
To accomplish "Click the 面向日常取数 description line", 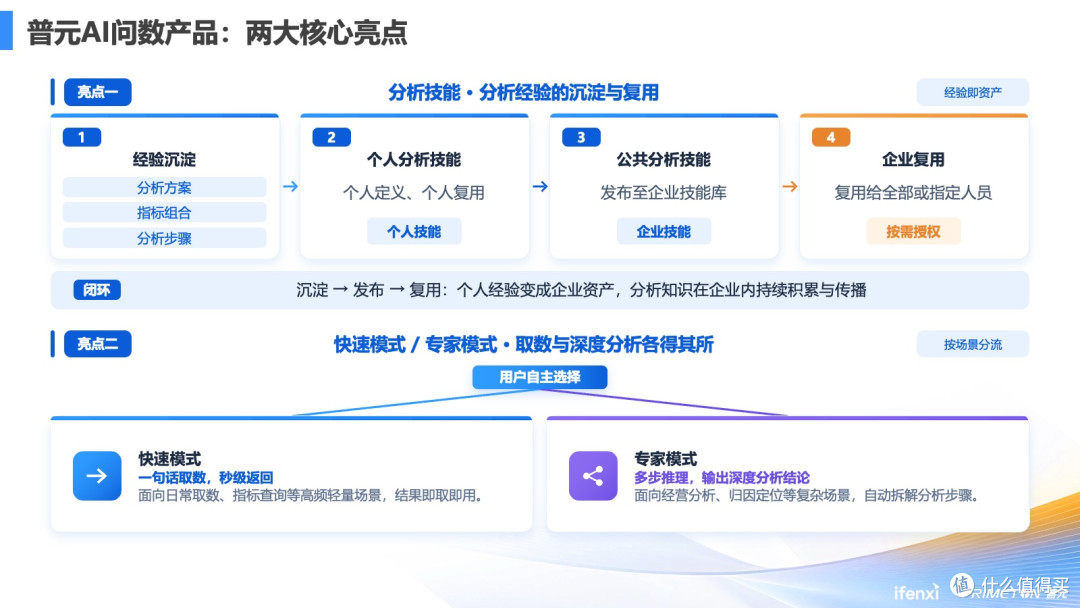I will 311,495.
